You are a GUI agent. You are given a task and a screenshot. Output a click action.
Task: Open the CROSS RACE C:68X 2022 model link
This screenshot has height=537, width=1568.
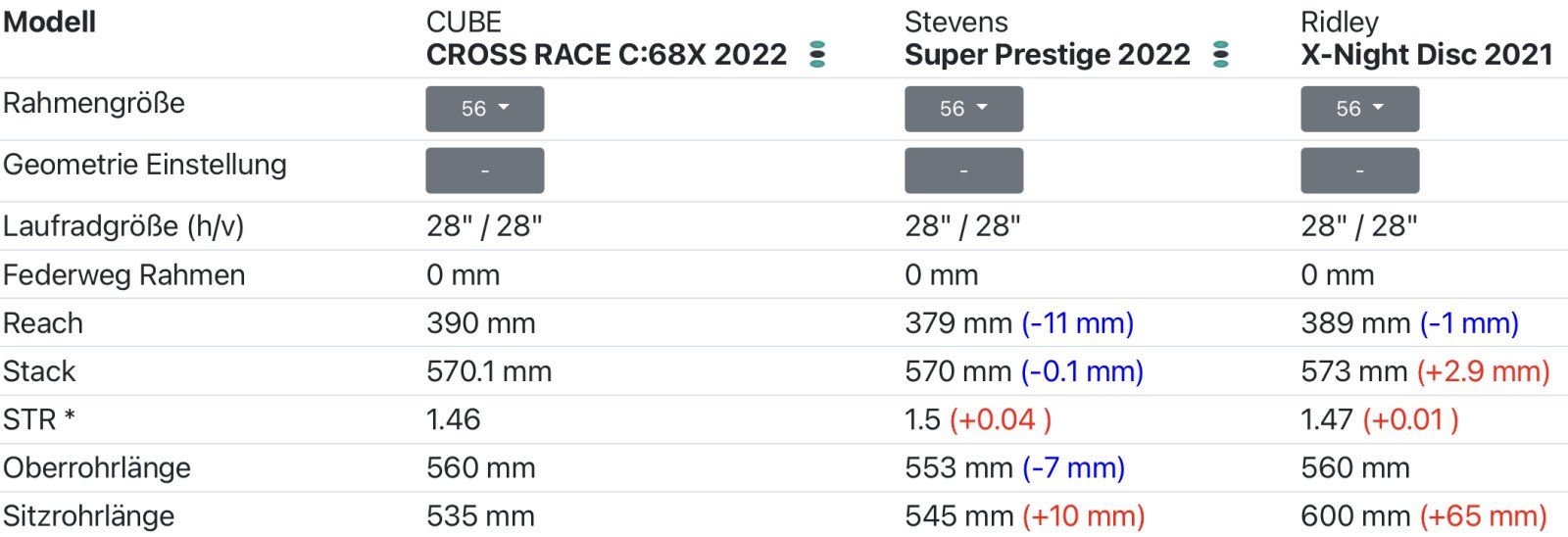coord(606,55)
